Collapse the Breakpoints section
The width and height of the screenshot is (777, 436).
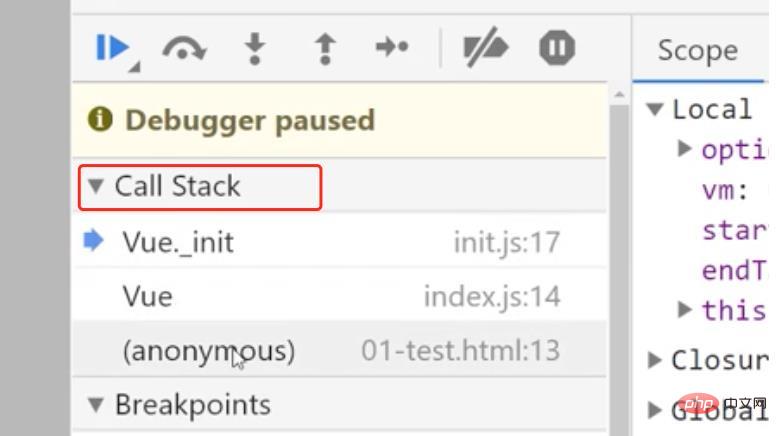point(97,405)
